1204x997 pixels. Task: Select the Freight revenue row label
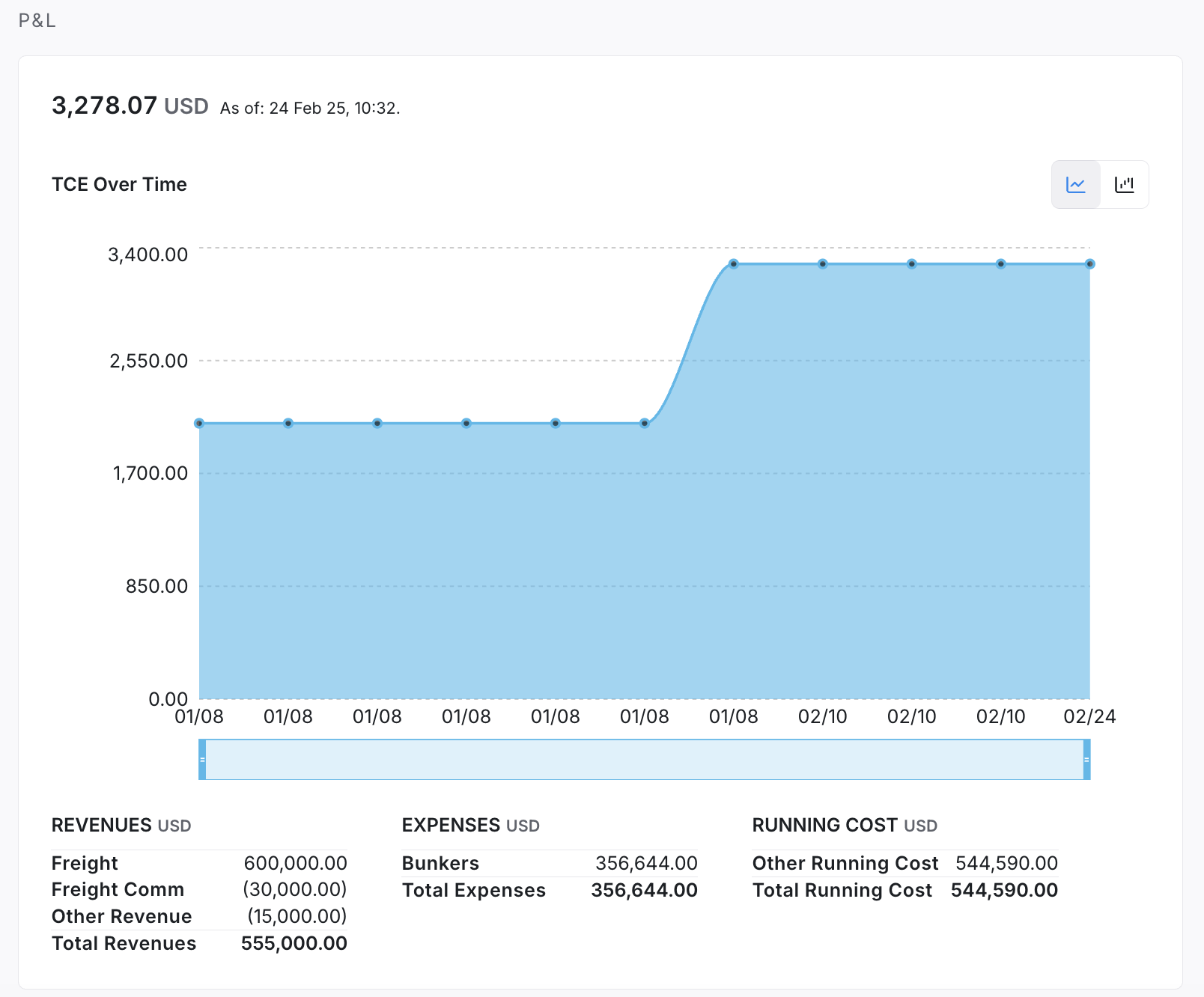[x=85, y=864]
